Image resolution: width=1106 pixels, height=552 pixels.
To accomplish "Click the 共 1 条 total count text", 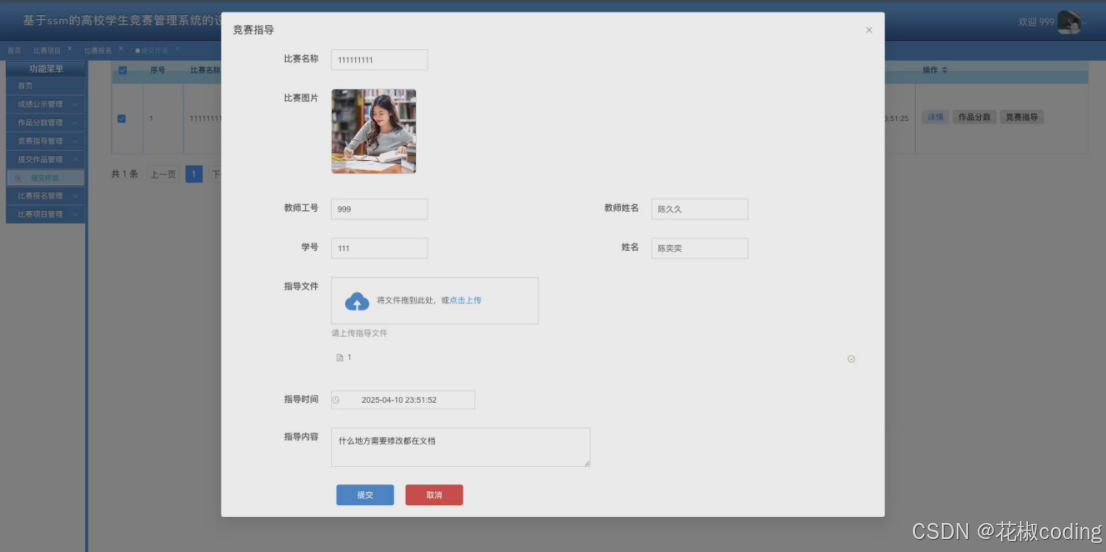I will click(x=124, y=174).
